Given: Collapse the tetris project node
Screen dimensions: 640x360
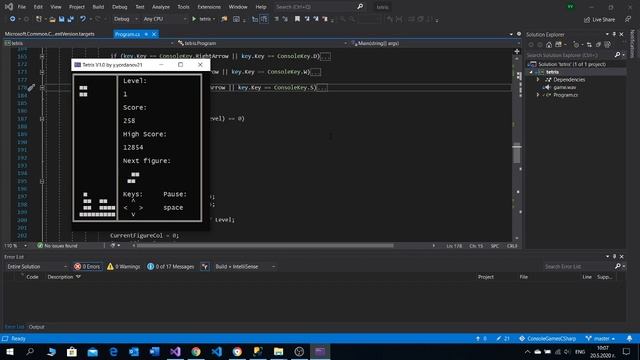Looking at the screenshot, I should (531, 72).
